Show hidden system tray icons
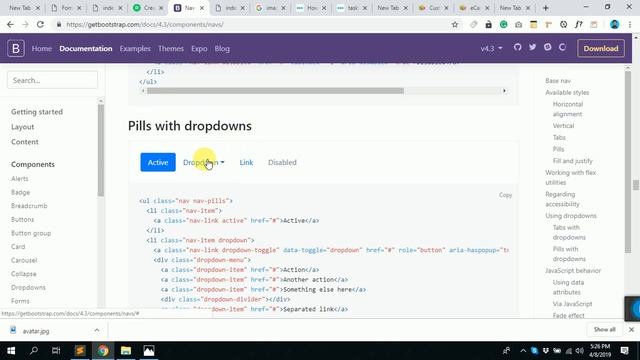 point(523,351)
